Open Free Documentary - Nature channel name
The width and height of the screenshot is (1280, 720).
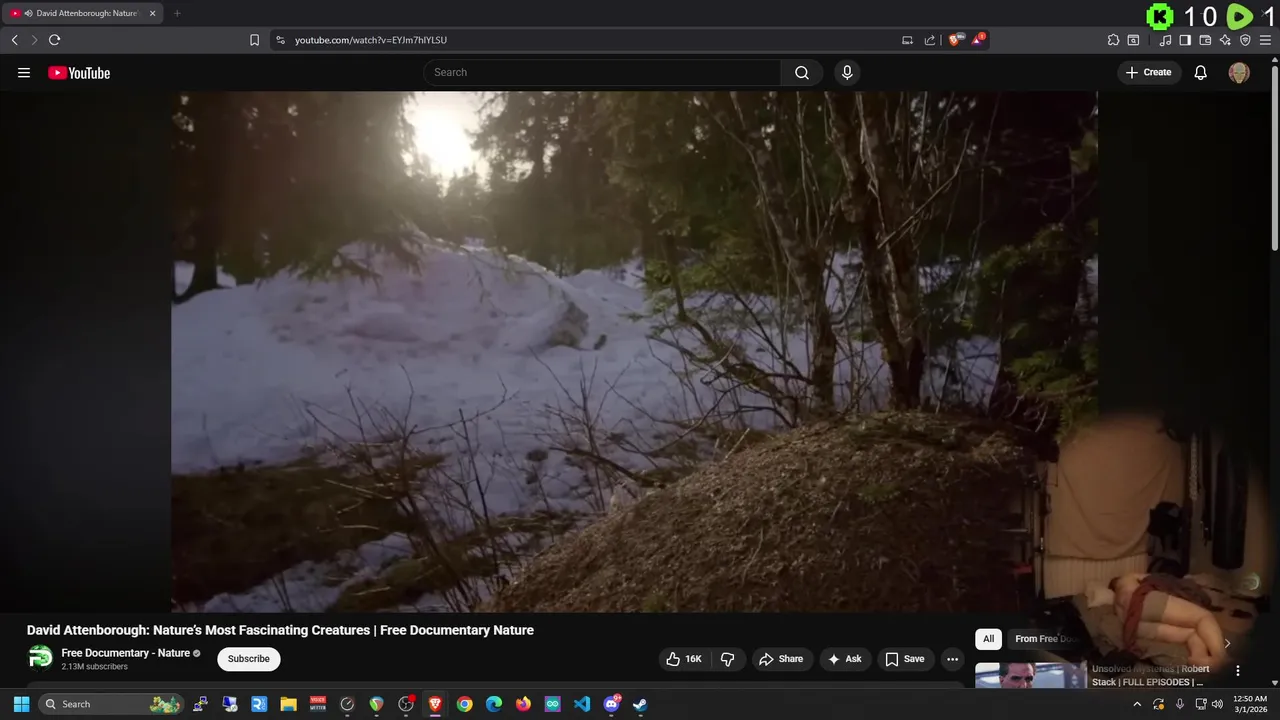pyautogui.click(x=125, y=653)
